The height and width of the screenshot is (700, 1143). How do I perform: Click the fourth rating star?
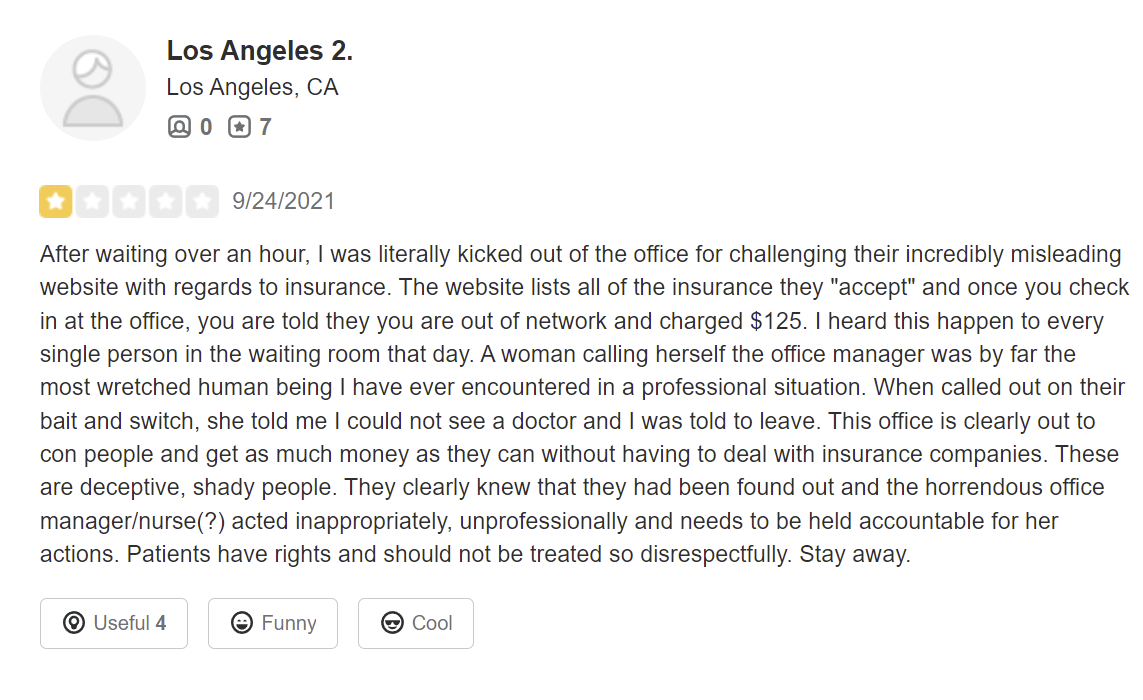(166, 202)
